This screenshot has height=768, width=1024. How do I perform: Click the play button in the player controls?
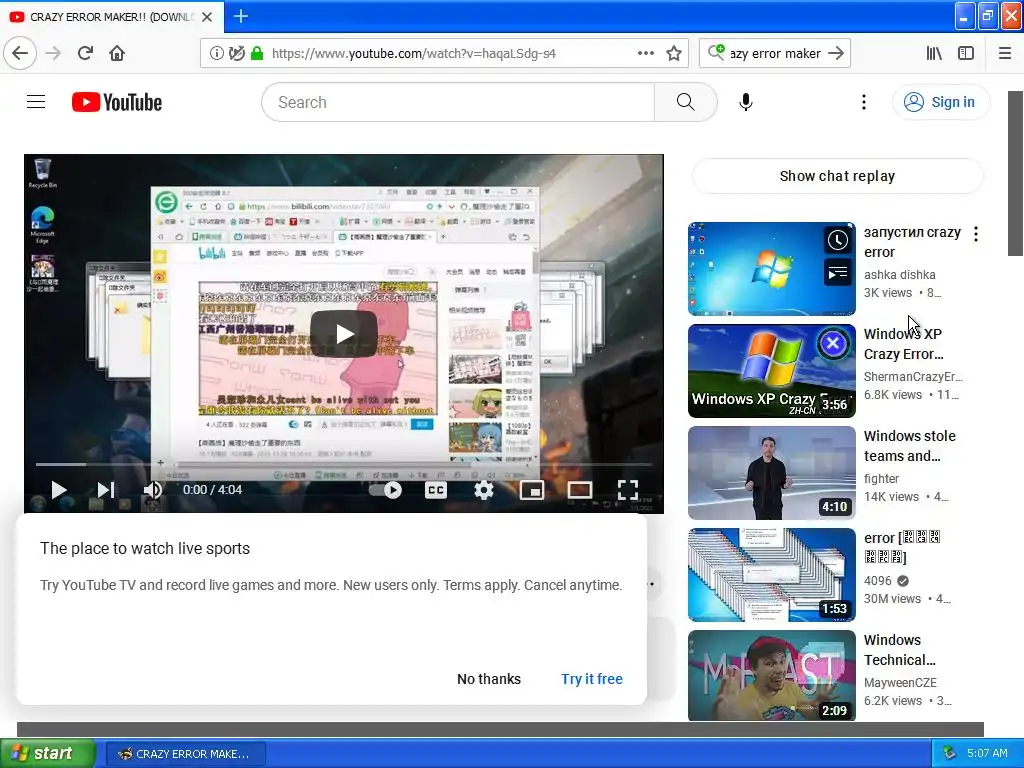(x=59, y=490)
